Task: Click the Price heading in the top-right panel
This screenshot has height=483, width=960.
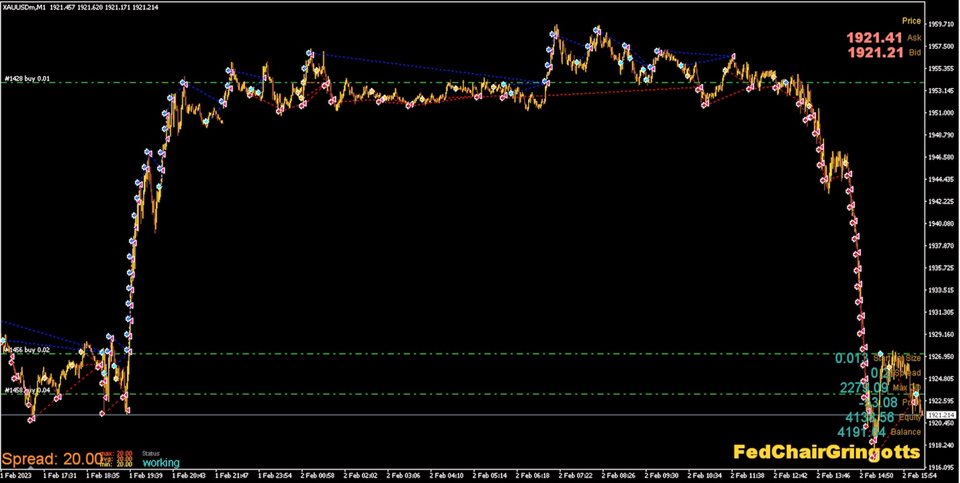Action: [912, 21]
